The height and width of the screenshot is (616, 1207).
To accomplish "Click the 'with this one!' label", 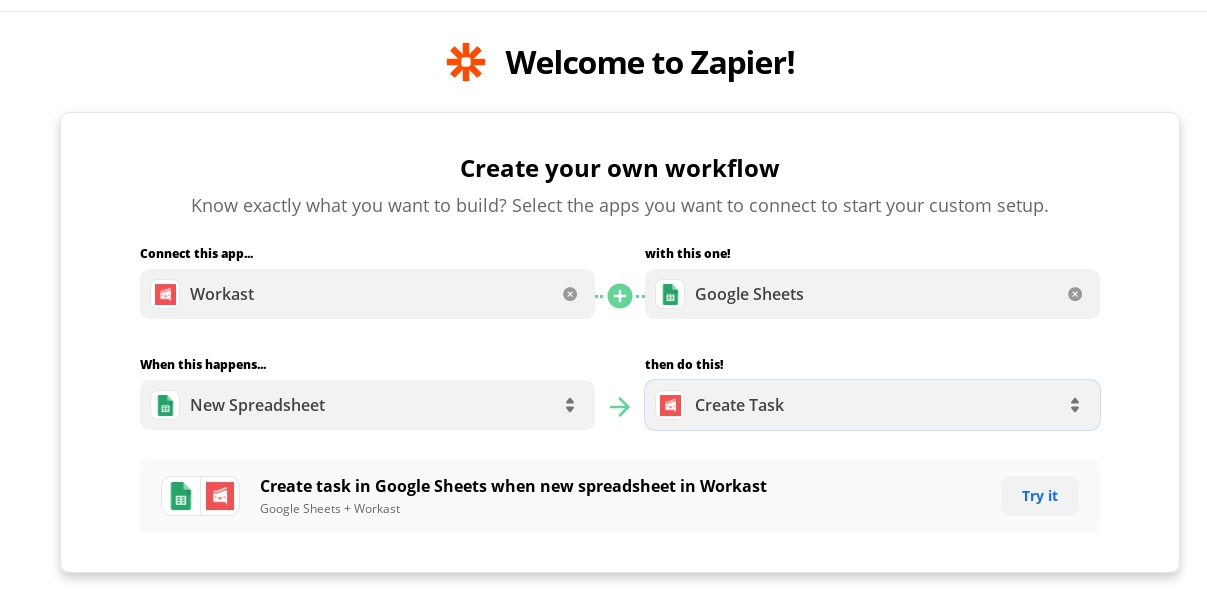I will (x=688, y=253).
